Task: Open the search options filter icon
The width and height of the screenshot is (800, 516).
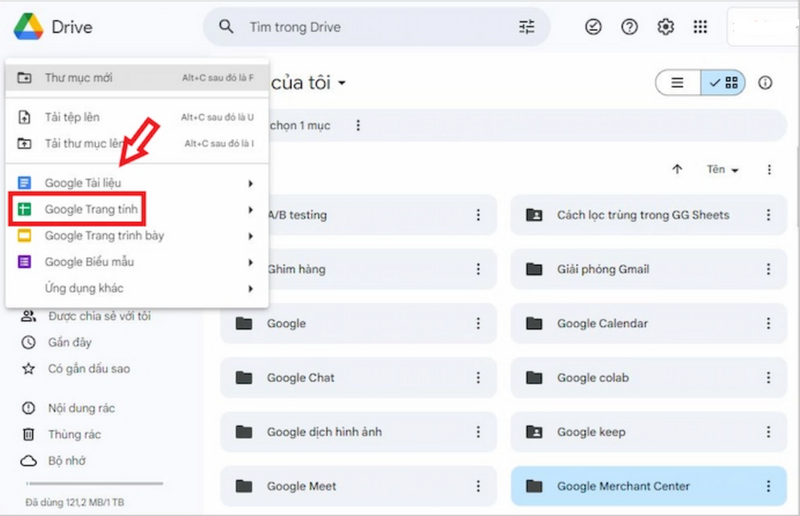Action: coord(527,27)
